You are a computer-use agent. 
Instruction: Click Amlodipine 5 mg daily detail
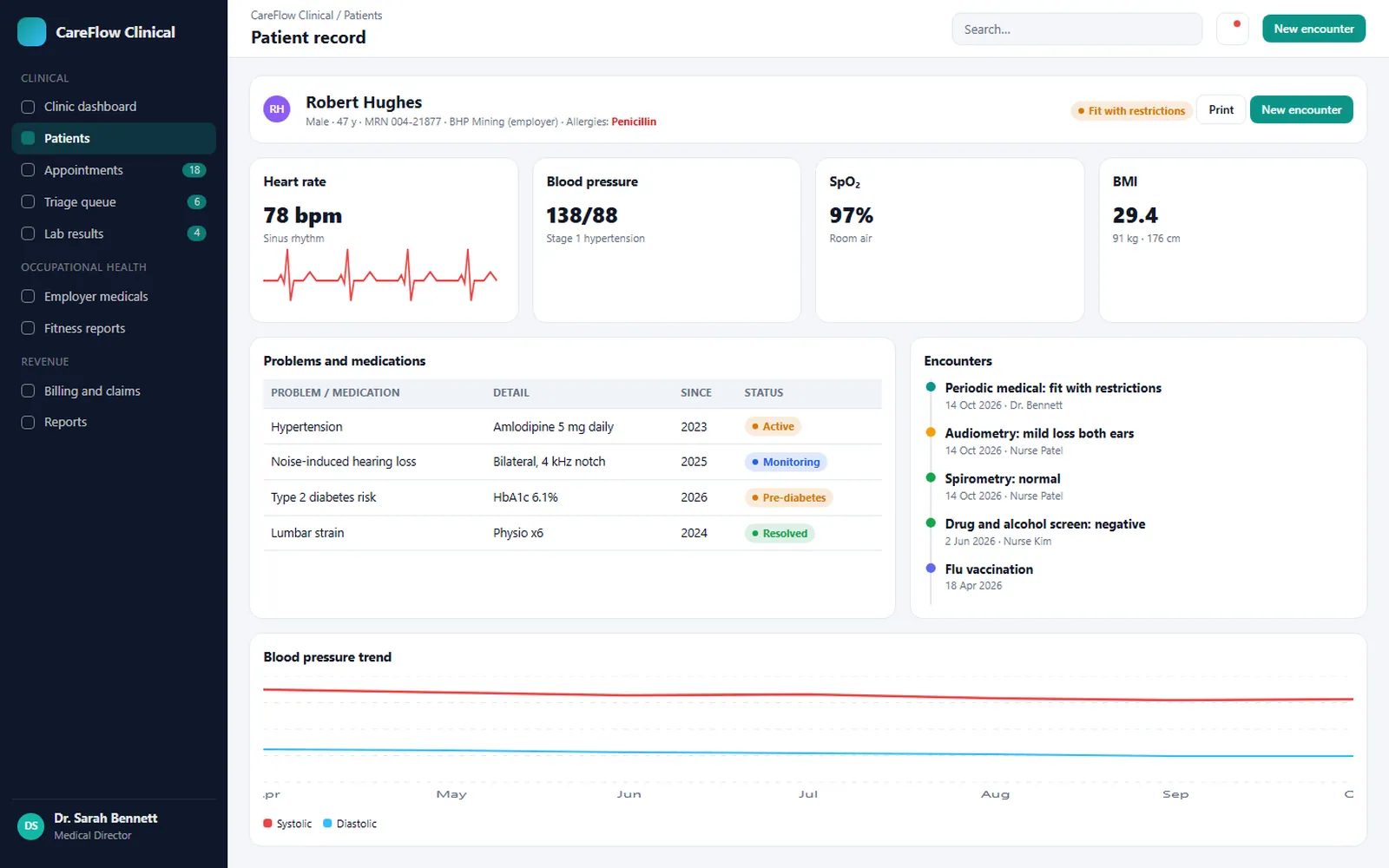coord(553,426)
